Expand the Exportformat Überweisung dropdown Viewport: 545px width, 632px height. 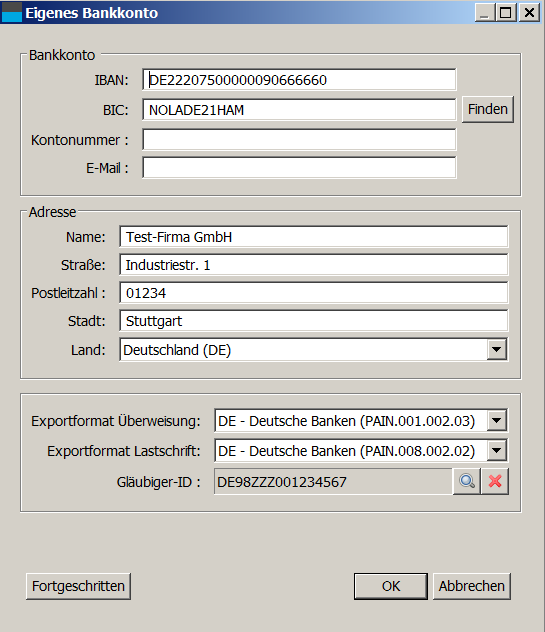497,421
